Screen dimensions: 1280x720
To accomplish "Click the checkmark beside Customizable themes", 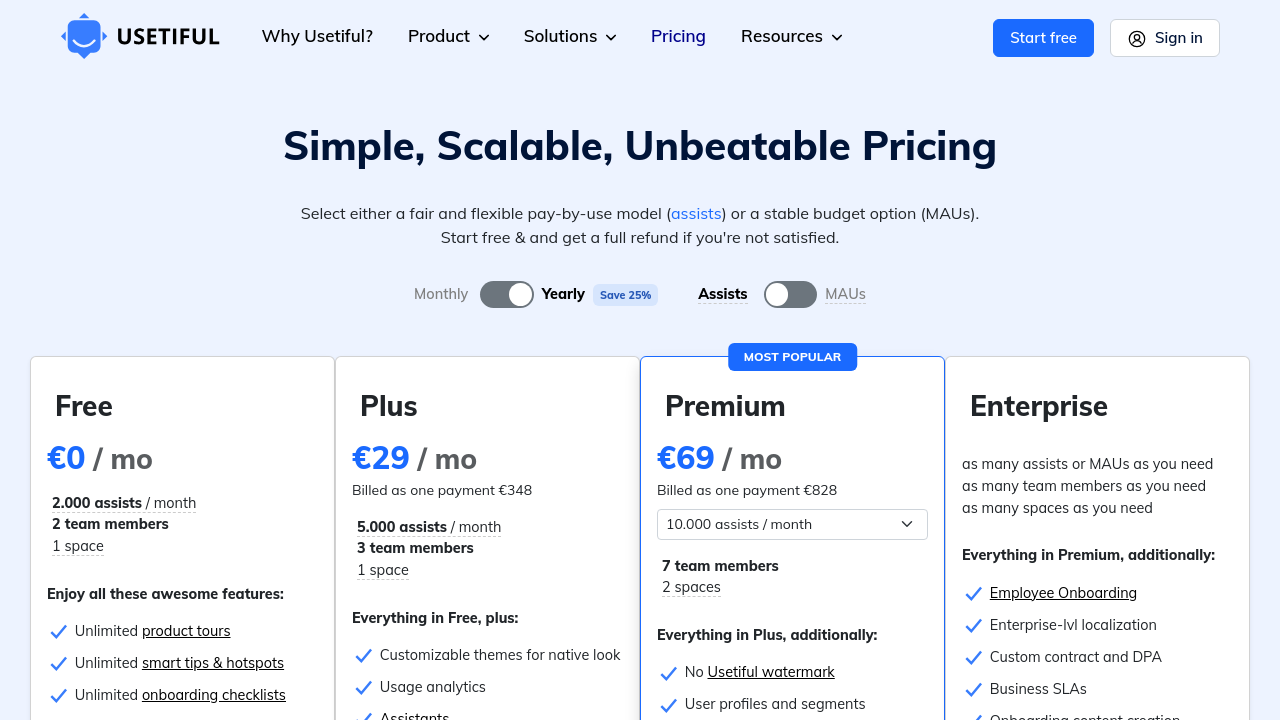I will (x=364, y=656).
